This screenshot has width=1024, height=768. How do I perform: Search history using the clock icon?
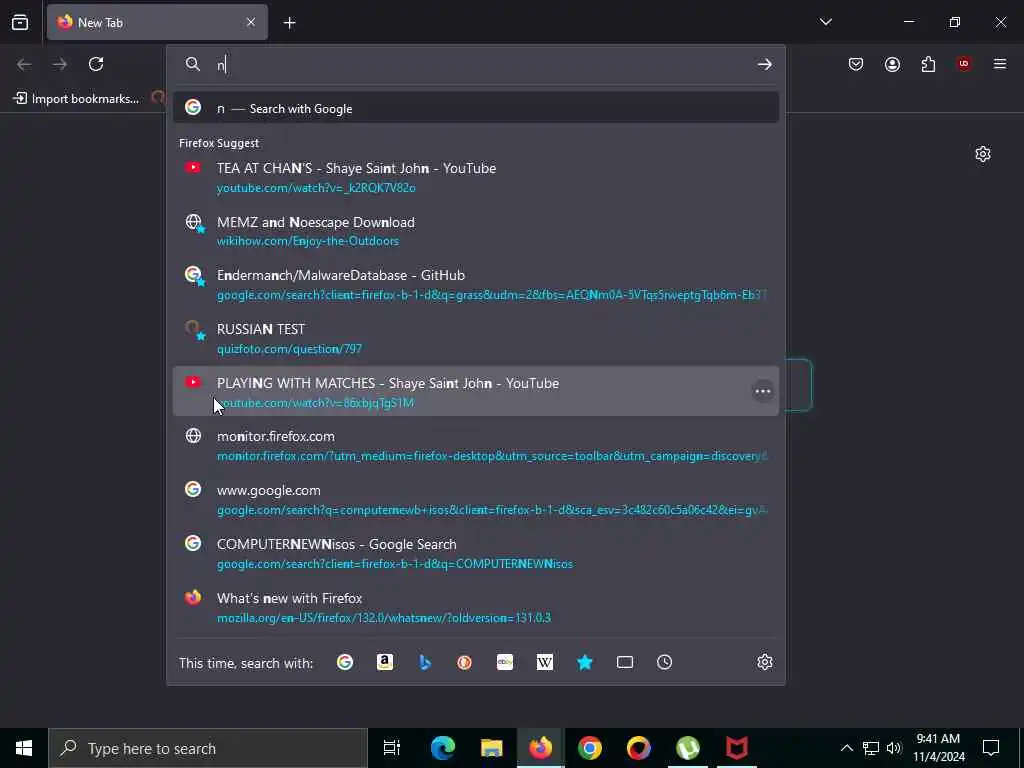tap(664, 662)
